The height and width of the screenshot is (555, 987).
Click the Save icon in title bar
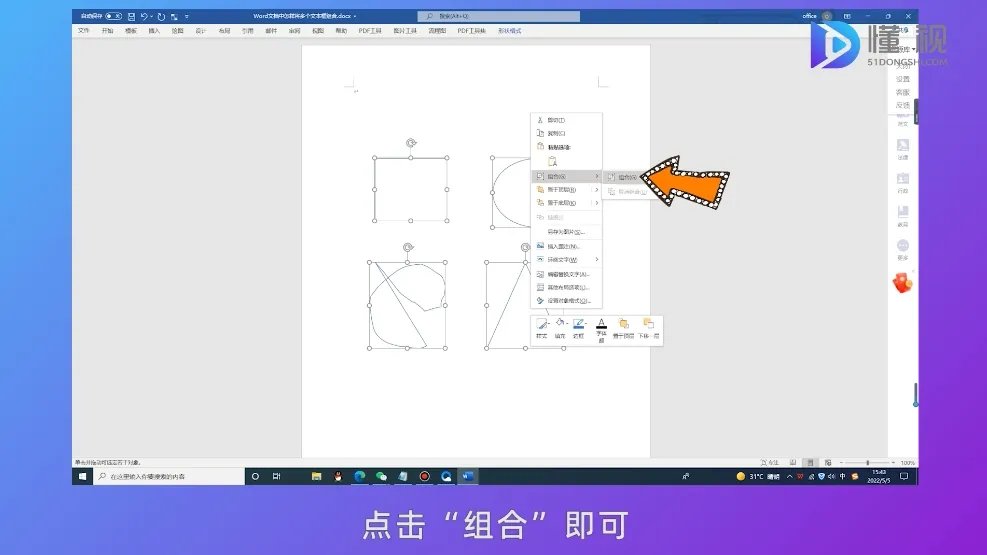click(131, 16)
